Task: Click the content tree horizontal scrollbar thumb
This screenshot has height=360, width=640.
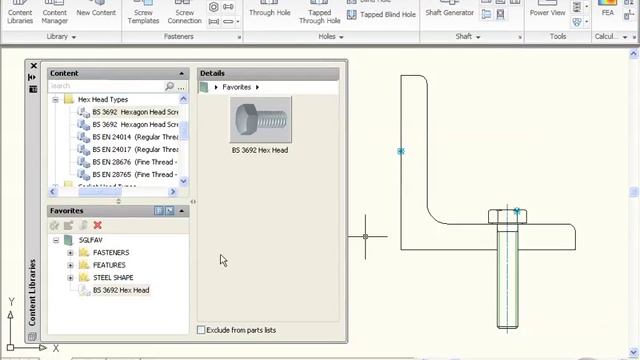Action: click(x=100, y=192)
